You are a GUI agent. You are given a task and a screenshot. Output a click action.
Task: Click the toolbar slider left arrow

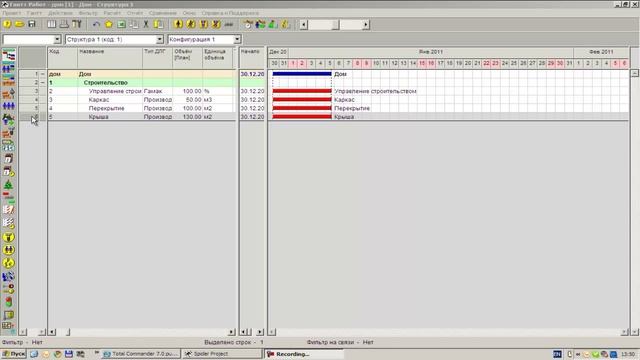click(x=303, y=24)
